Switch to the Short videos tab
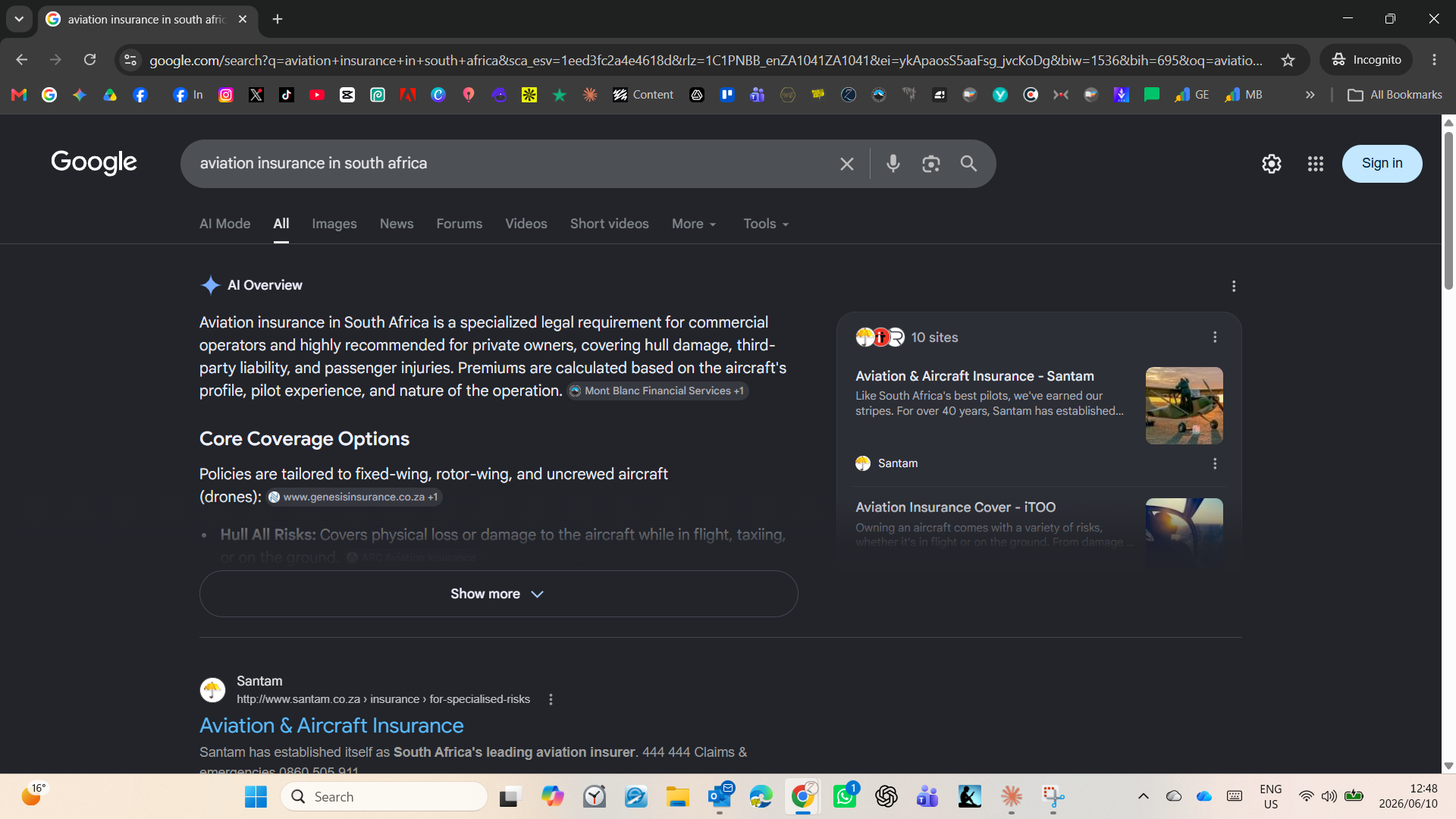This screenshot has width=1456, height=819. (610, 224)
